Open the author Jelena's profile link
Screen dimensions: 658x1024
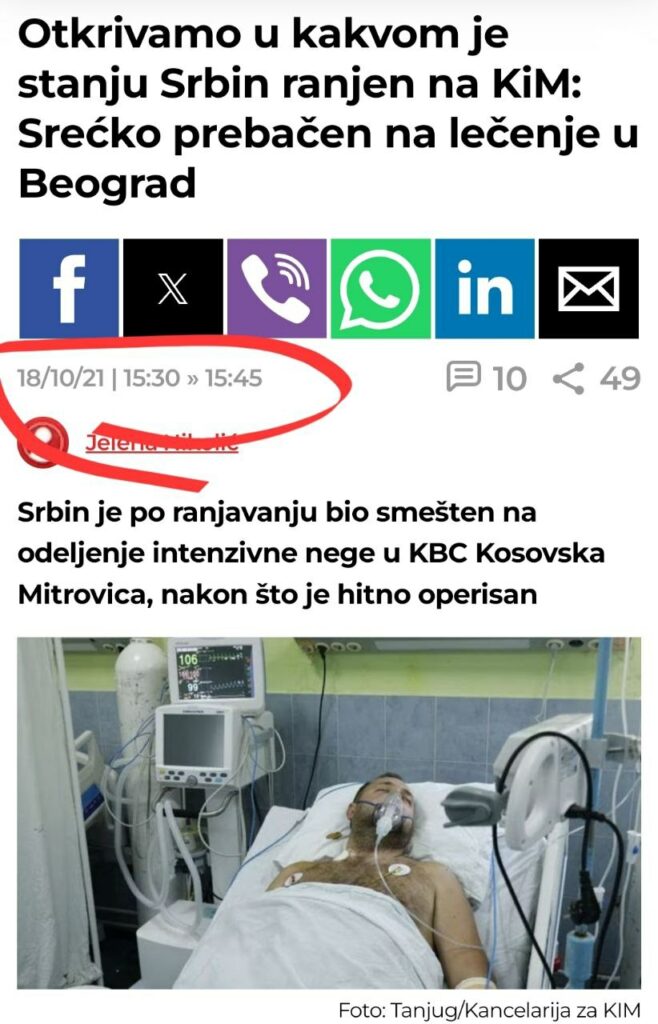[x=161, y=442]
